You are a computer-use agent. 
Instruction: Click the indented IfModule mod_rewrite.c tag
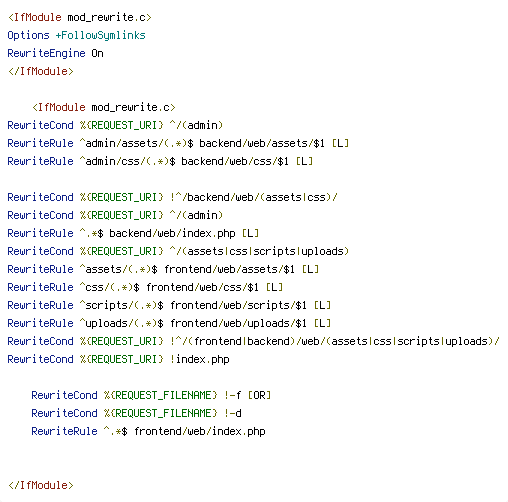click(x=104, y=107)
